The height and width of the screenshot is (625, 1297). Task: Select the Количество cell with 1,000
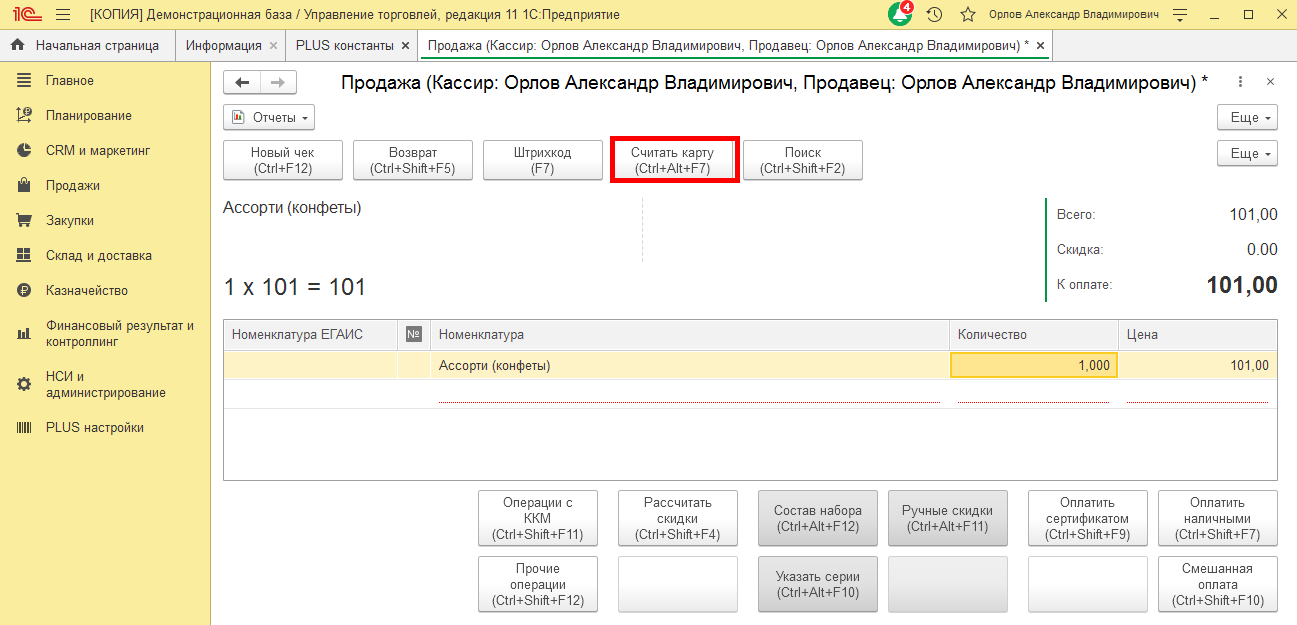(1033, 365)
